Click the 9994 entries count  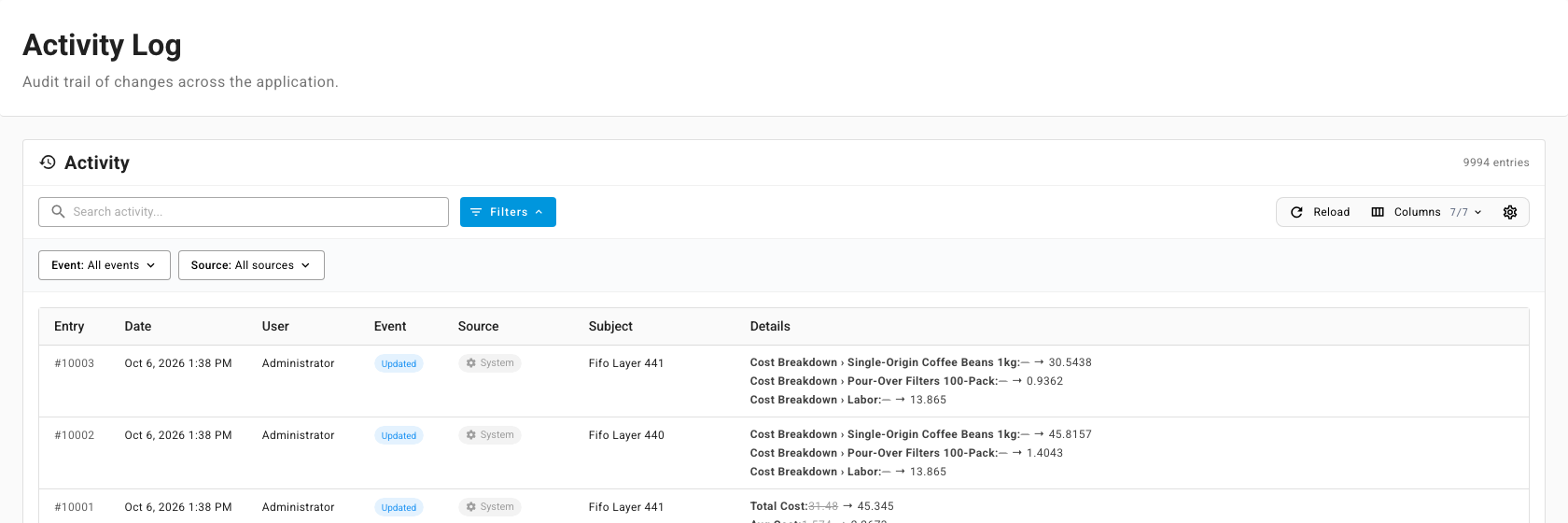[1496, 163]
